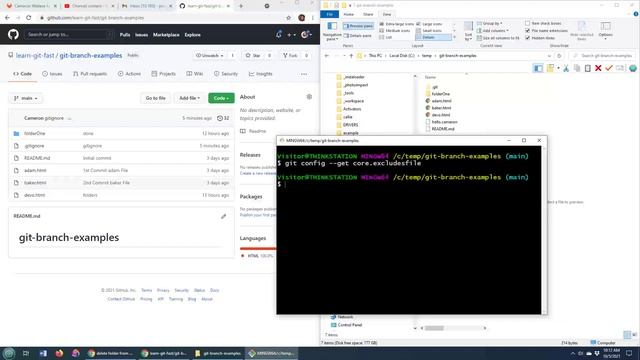This screenshot has width=640, height=360.
Task: Star the repository
Action: 253,55
